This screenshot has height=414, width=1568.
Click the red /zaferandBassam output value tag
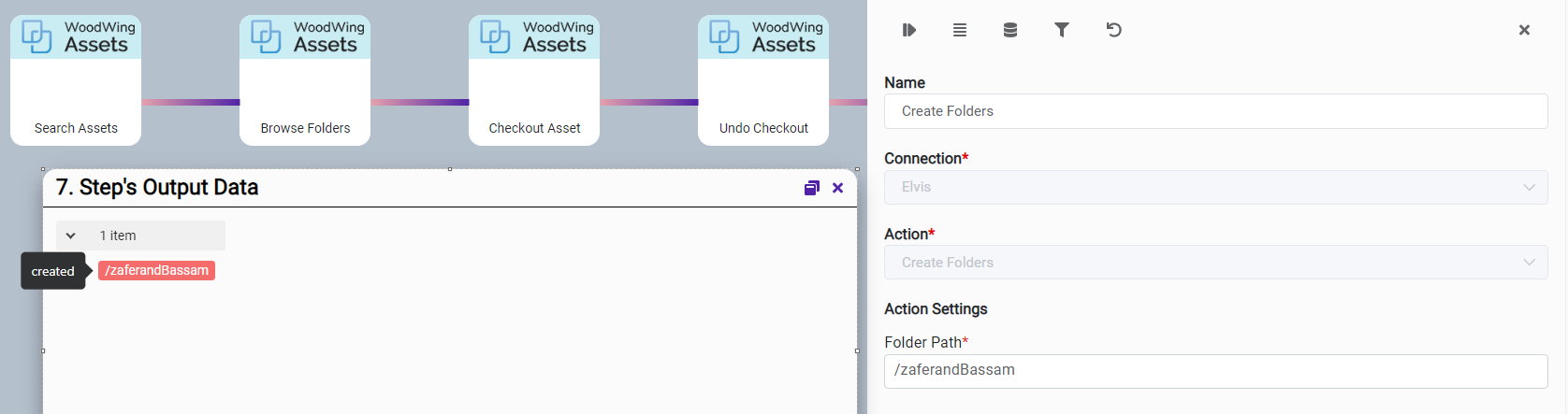[x=156, y=270]
